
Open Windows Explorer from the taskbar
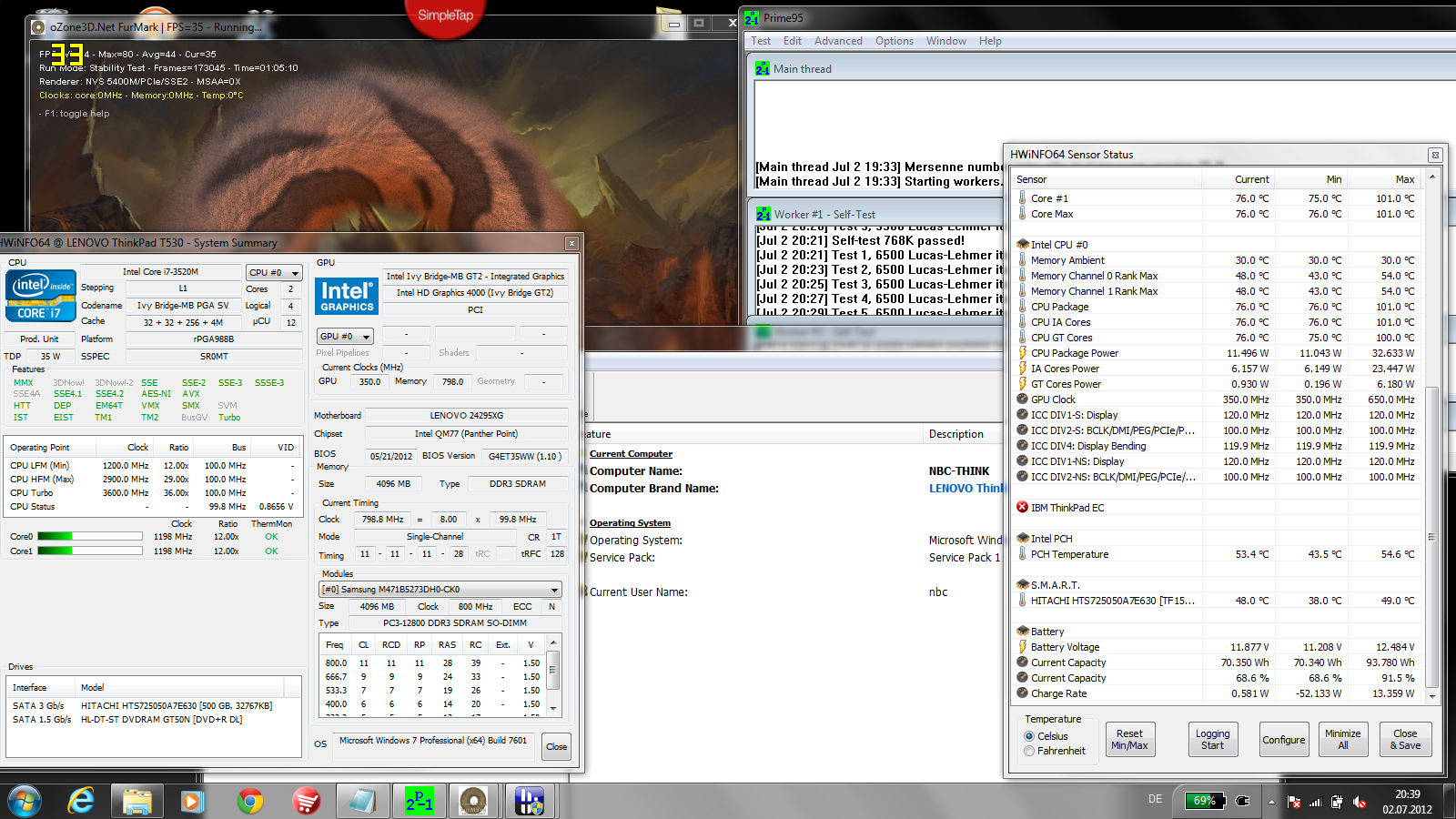coord(136,802)
